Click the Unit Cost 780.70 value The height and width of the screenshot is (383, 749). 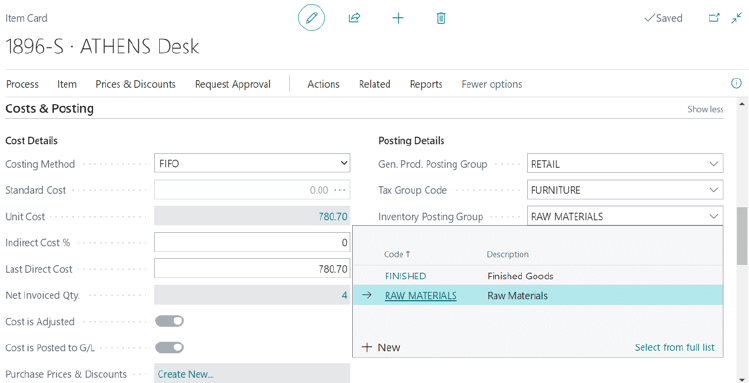coord(332,216)
